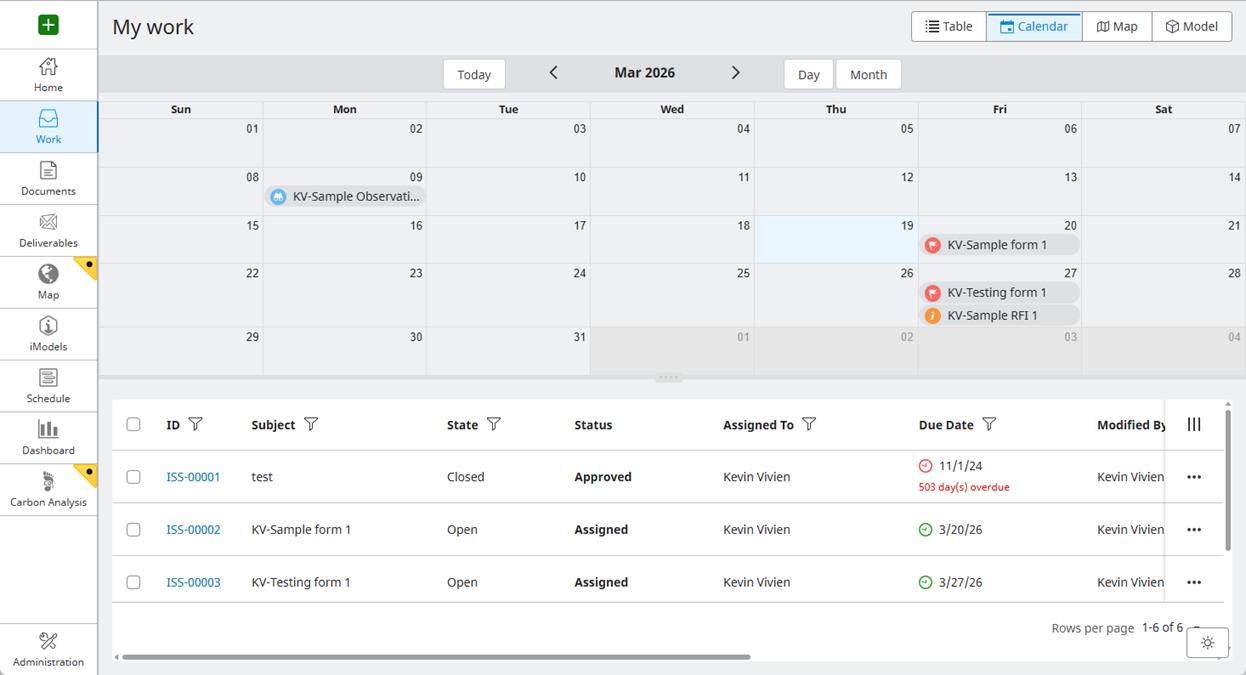1246x675 pixels.
Task: Open row actions menu for ISS-00001
Action: click(1194, 477)
